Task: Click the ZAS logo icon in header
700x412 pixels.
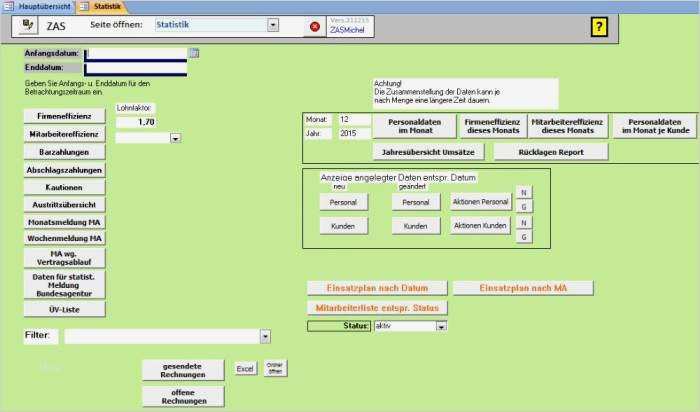Action: (28, 25)
